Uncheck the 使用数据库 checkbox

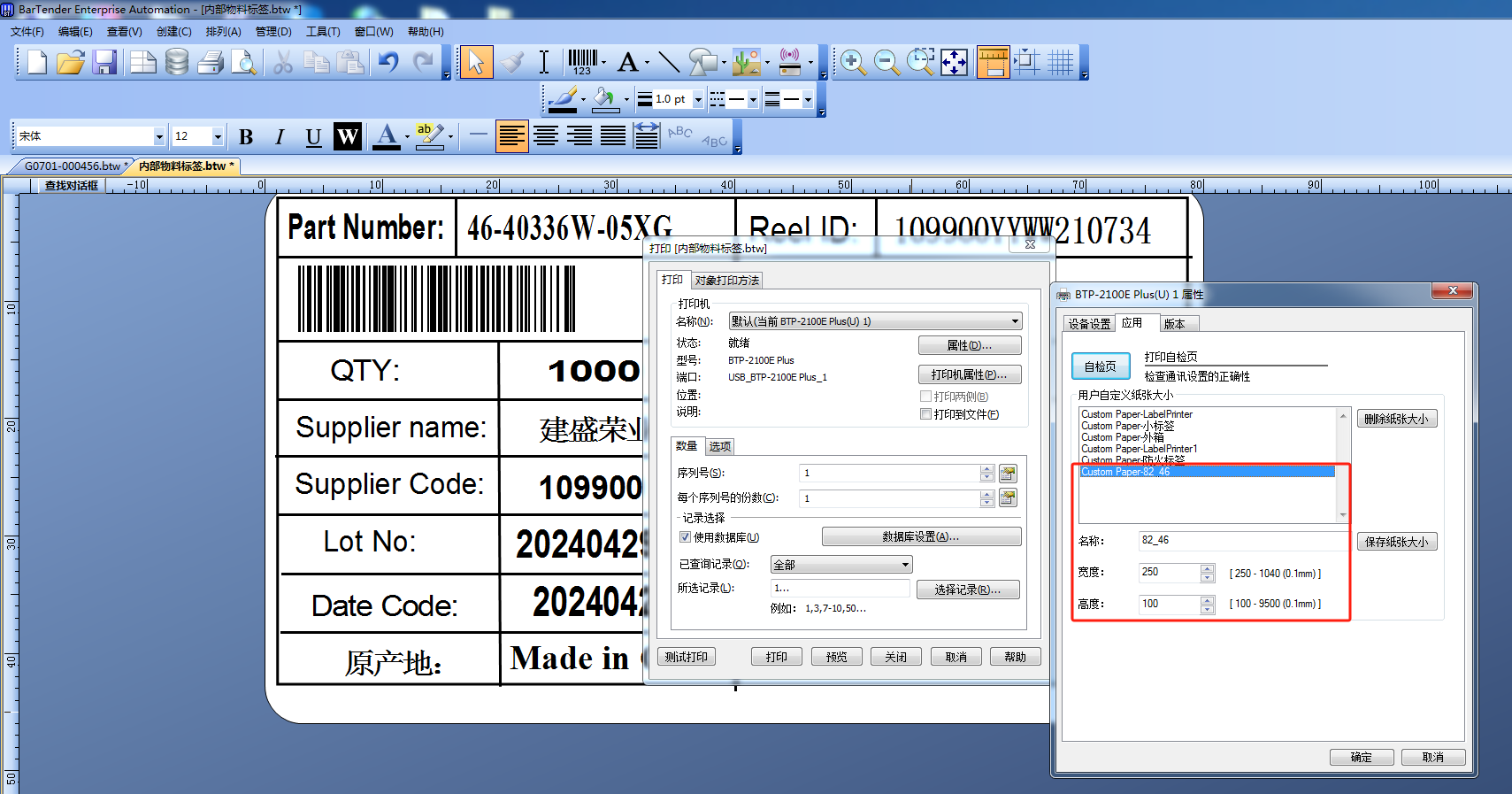tap(685, 537)
